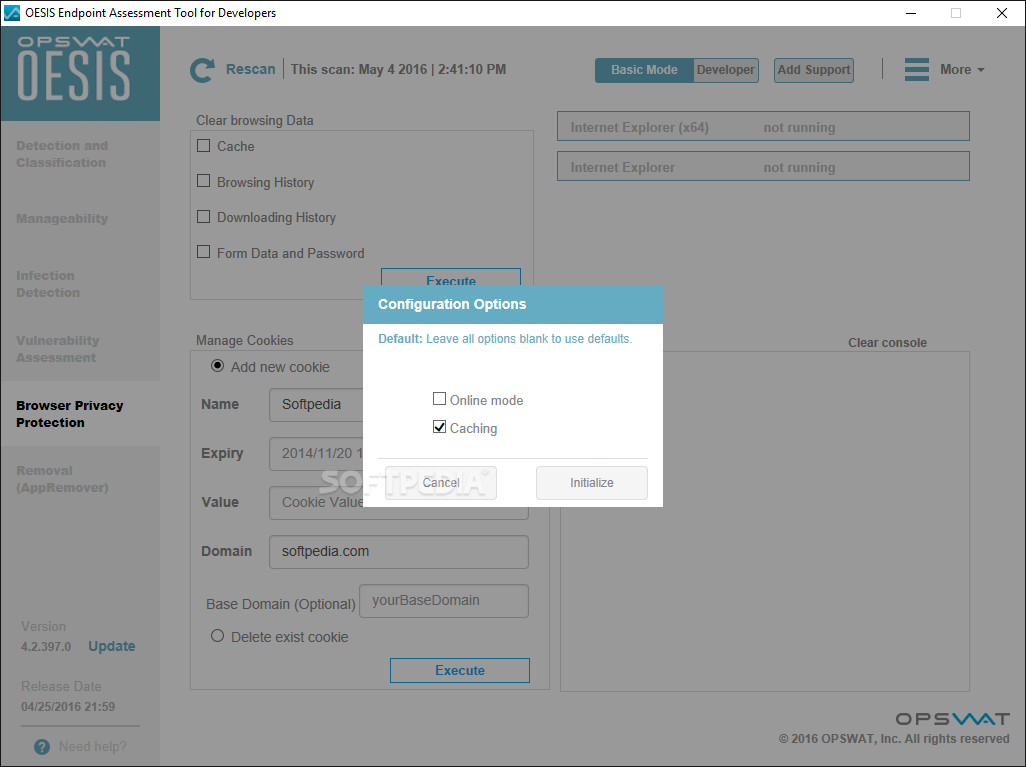
Task: Click the OPSWAT footer logo
Action: (x=952, y=719)
